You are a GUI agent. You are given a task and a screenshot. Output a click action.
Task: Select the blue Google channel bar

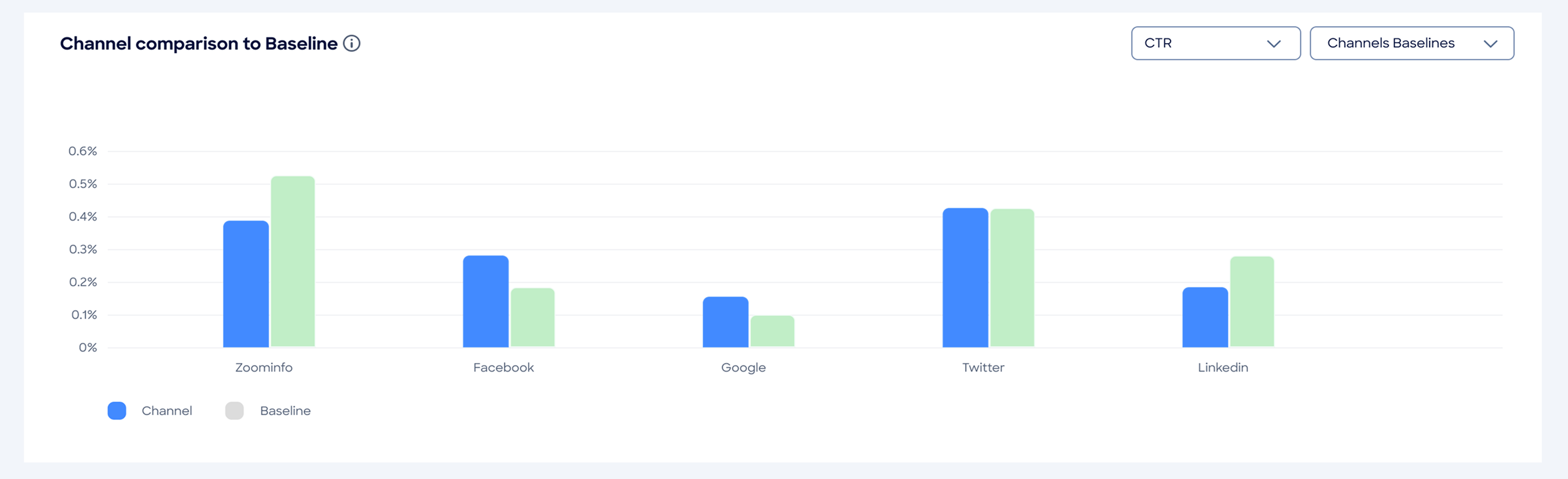(726, 322)
